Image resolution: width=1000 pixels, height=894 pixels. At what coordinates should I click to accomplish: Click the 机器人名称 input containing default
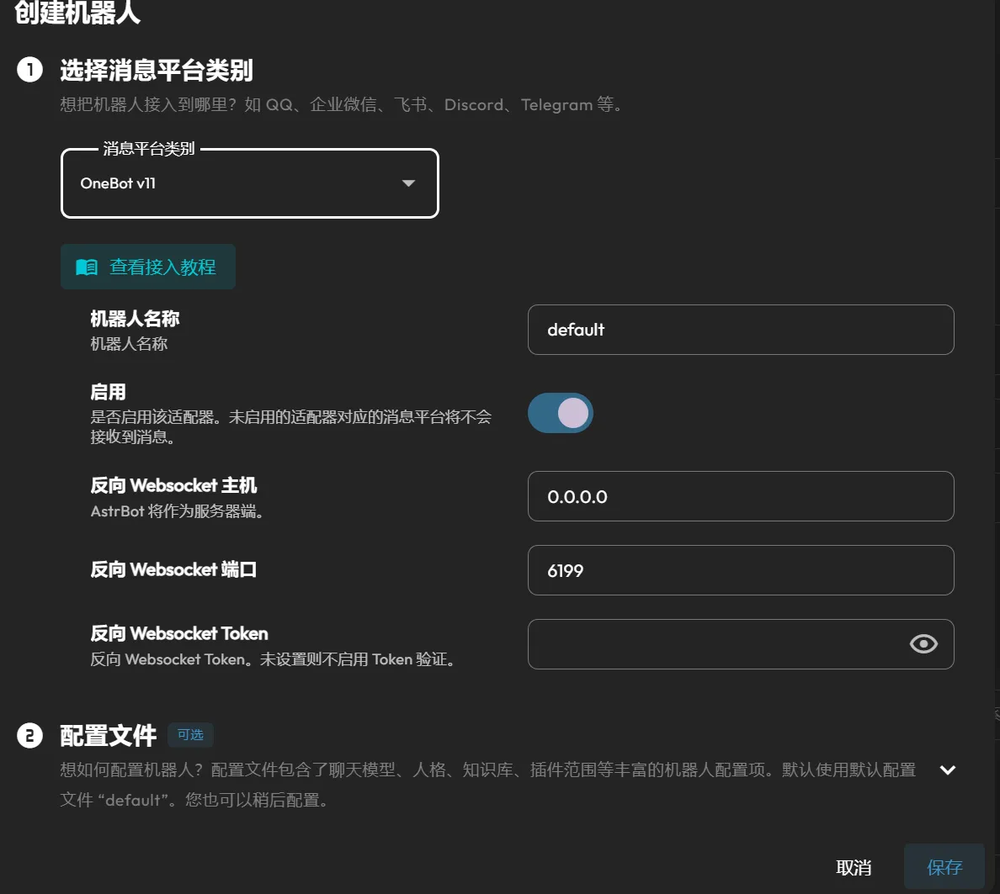coord(740,330)
